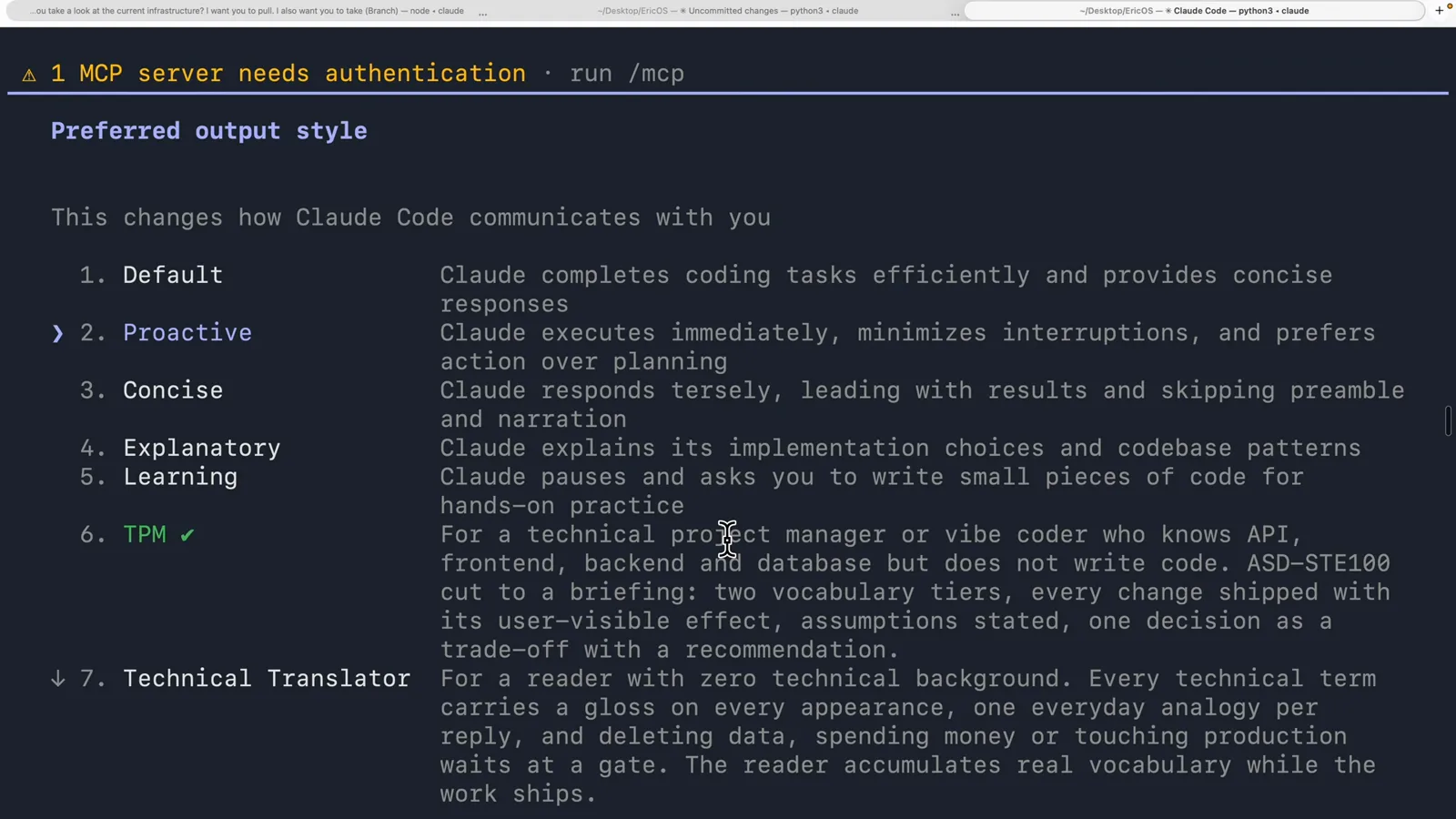Select the Learning output style
The width and height of the screenshot is (1456, 819).
(x=180, y=477)
